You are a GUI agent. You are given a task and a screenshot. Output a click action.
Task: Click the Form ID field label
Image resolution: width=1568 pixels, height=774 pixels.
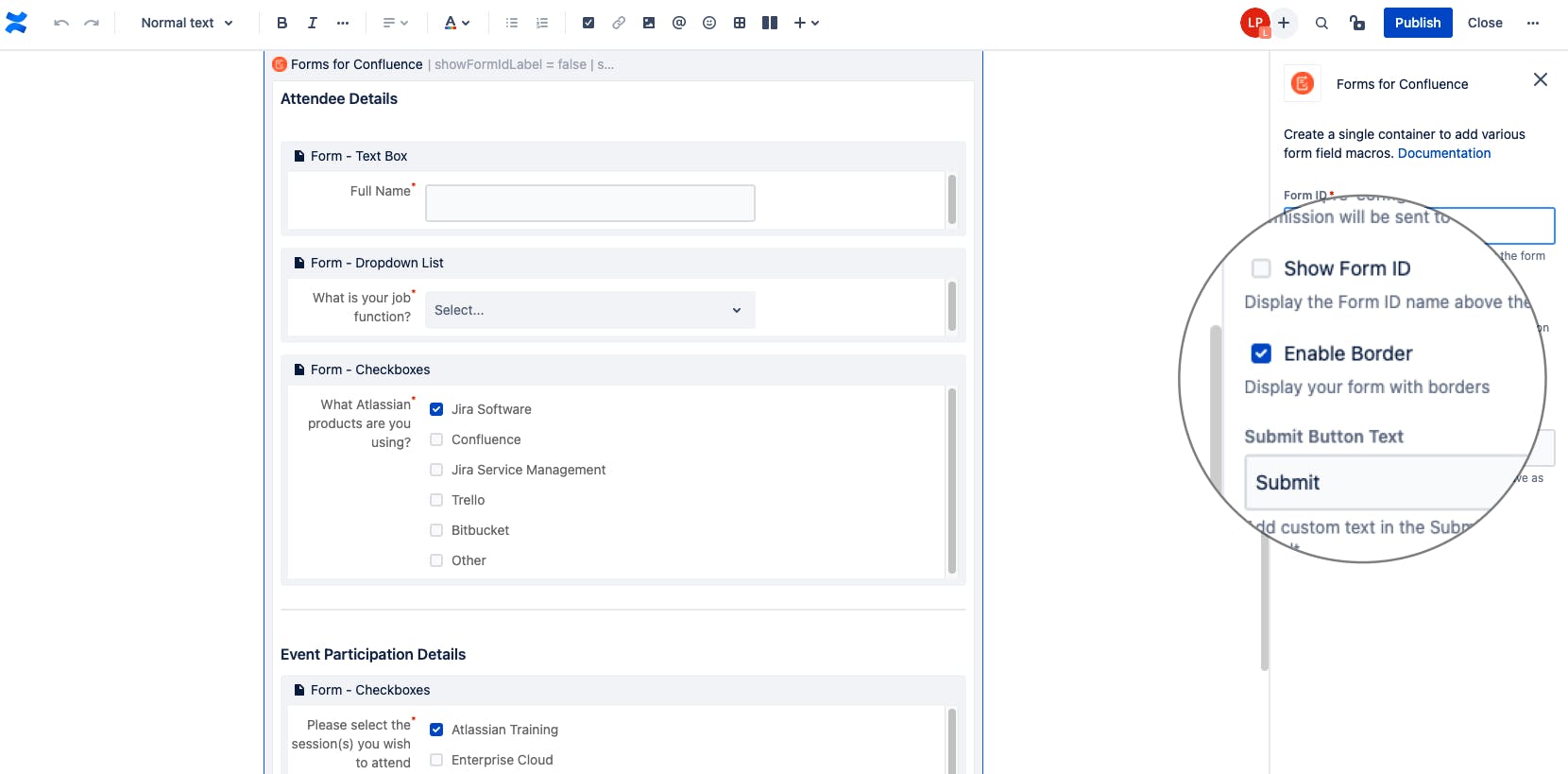[x=1305, y=196]
